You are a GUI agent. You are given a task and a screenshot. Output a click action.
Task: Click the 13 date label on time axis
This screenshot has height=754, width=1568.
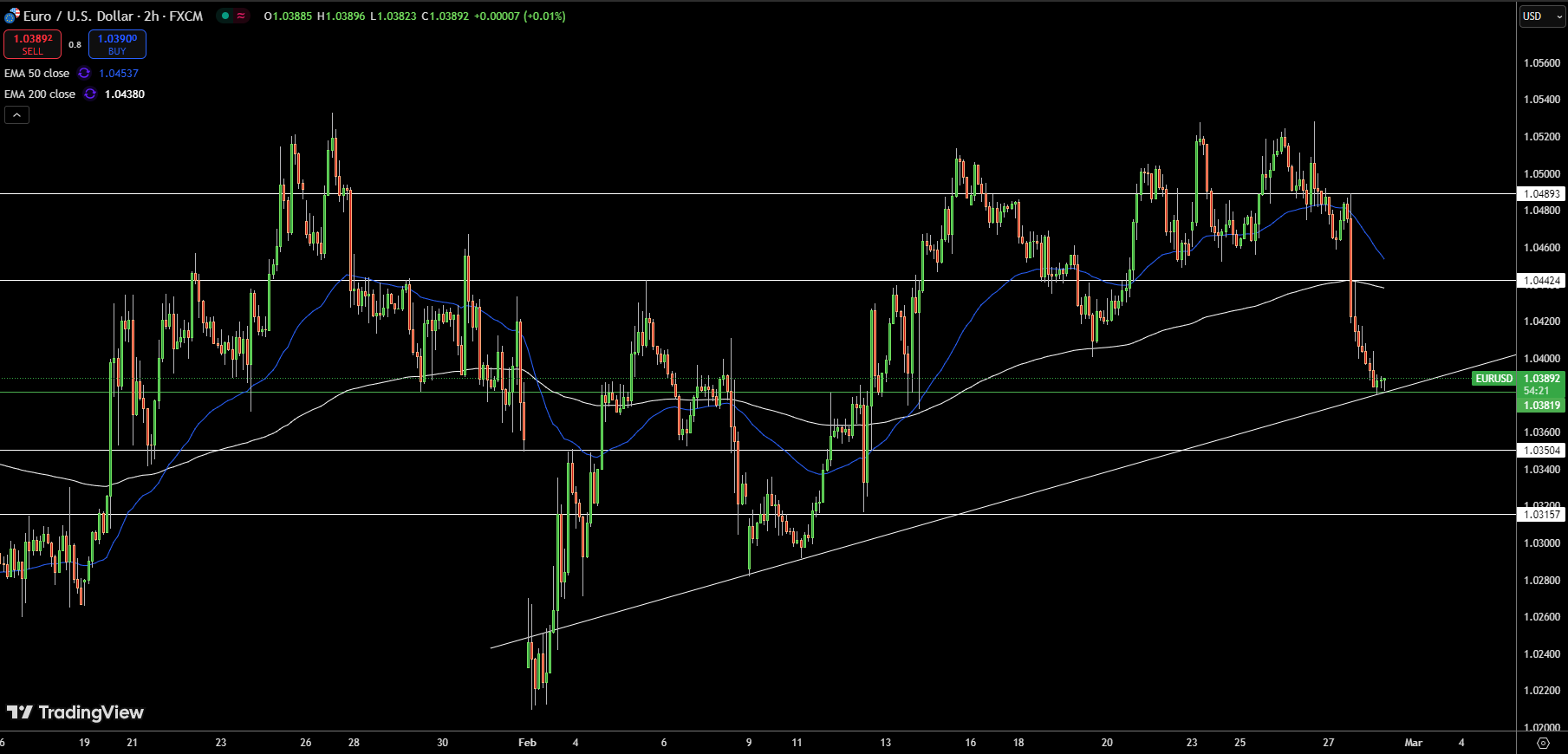[885, 743]
